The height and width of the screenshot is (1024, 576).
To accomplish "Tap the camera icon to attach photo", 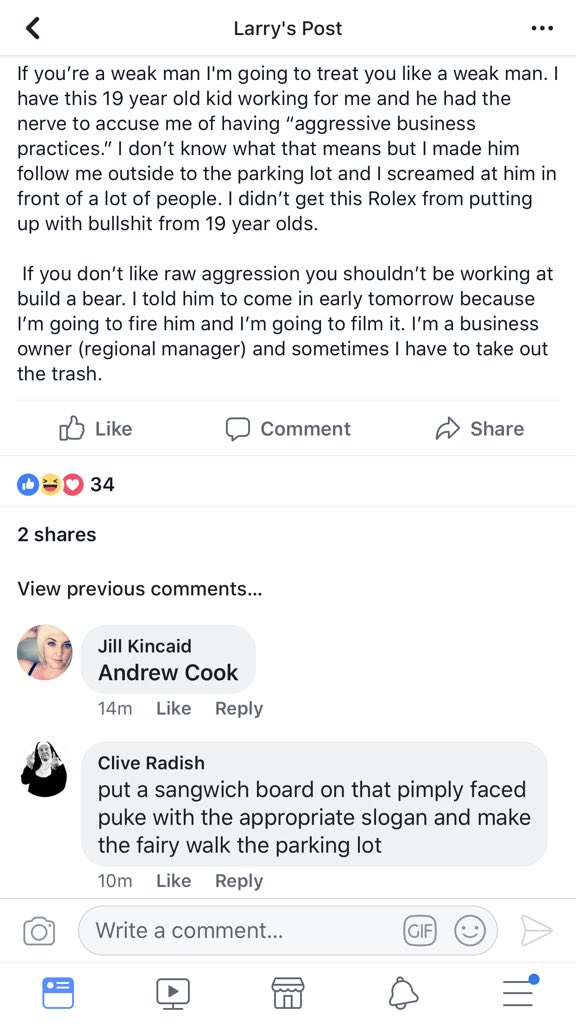I will [x=39, y=931].
